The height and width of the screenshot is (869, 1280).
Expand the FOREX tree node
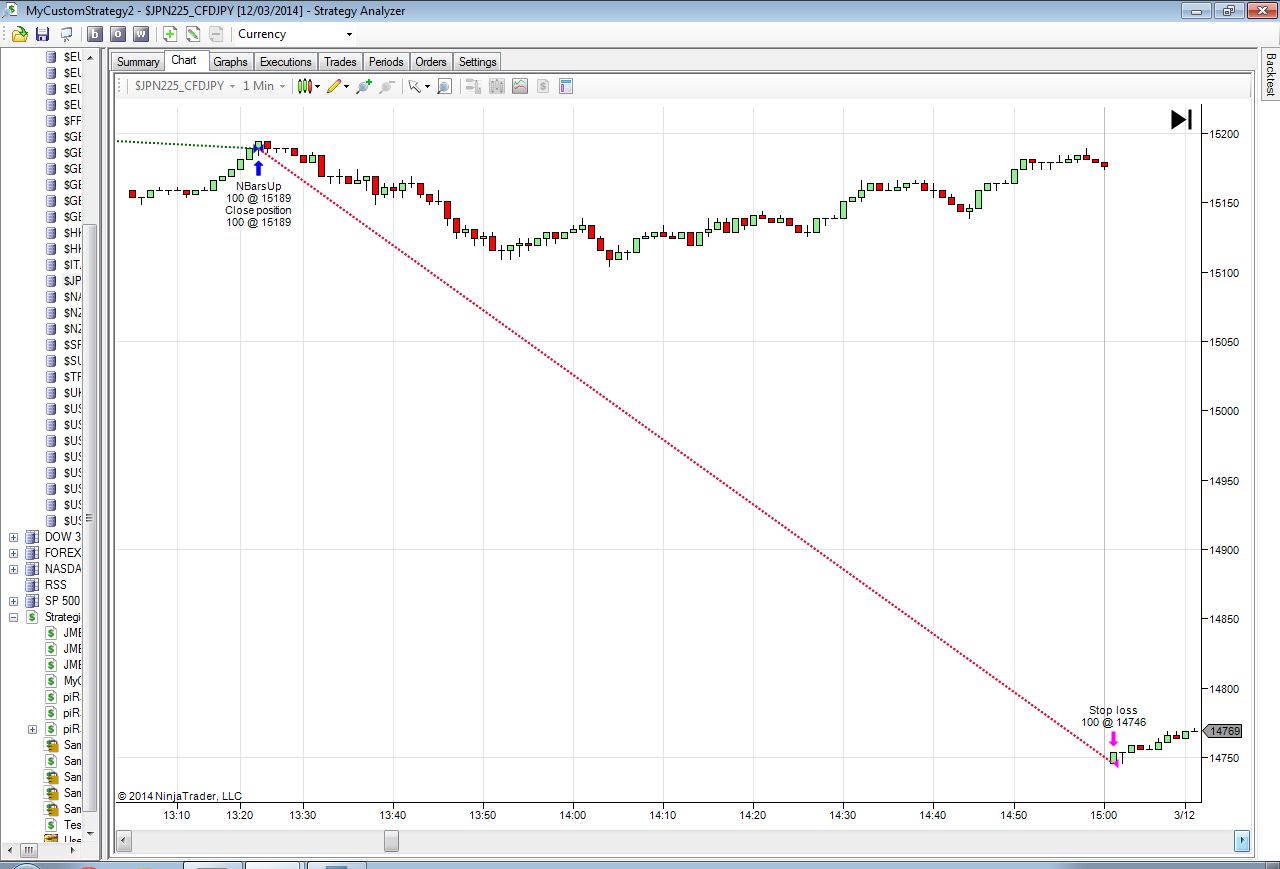[x=13, y=553]
